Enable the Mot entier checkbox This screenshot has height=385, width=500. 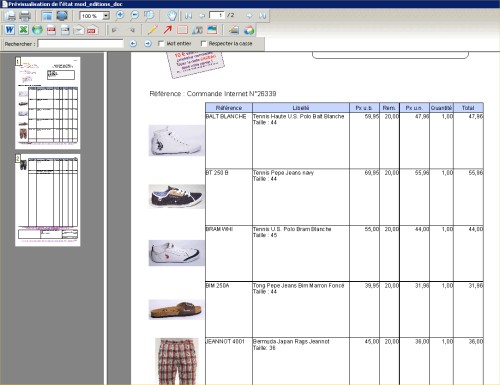pyautogui.click(x=161, y=44)
